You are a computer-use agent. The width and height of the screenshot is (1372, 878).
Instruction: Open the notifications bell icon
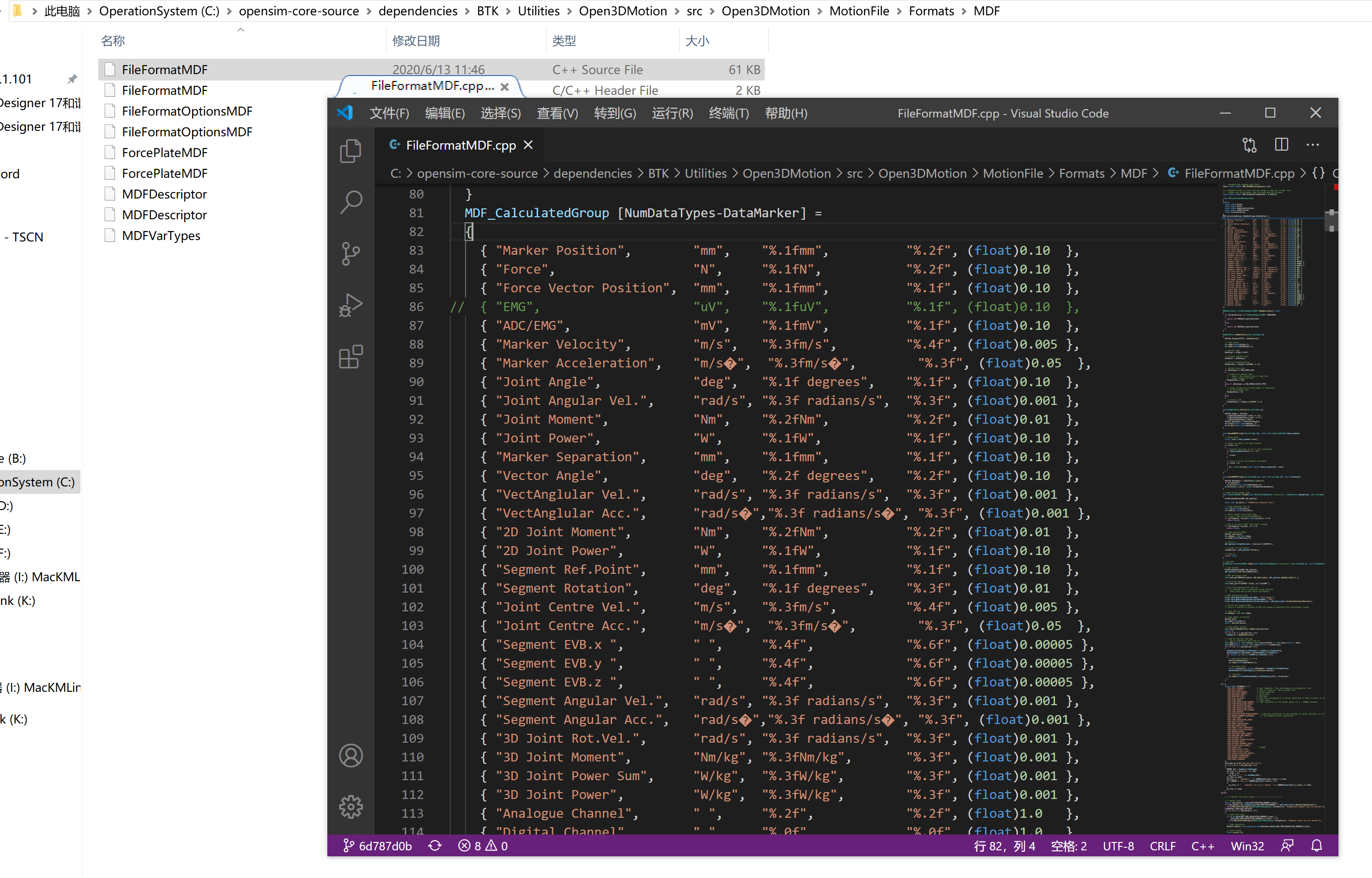pyautogui.click(x=1317, y=846)
